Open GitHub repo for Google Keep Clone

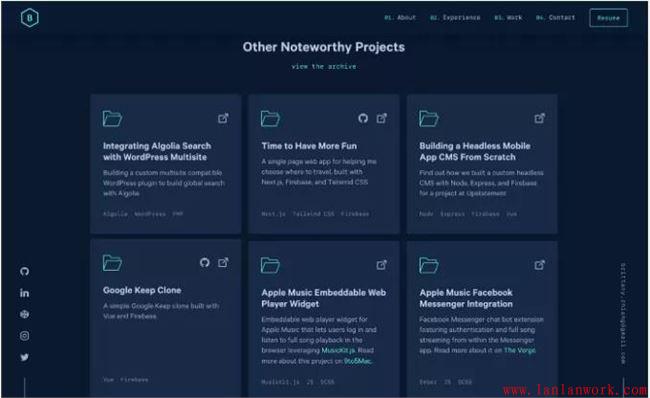click(205, 262)
